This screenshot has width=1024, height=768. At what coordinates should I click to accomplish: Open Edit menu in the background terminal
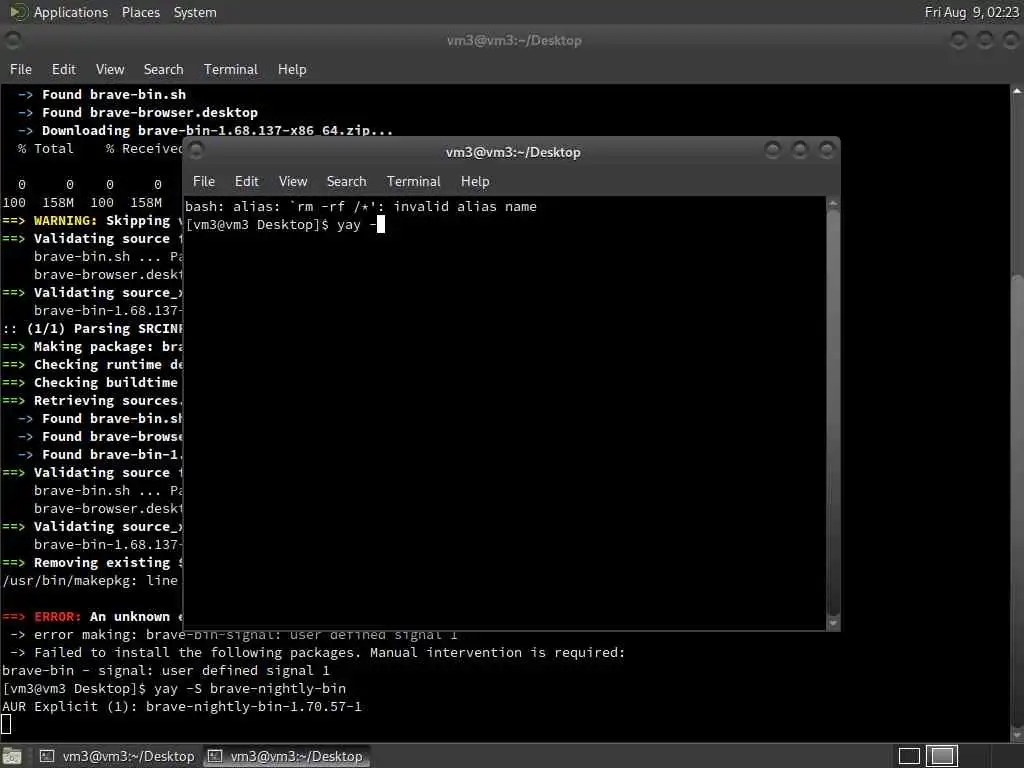click(63, 69)
